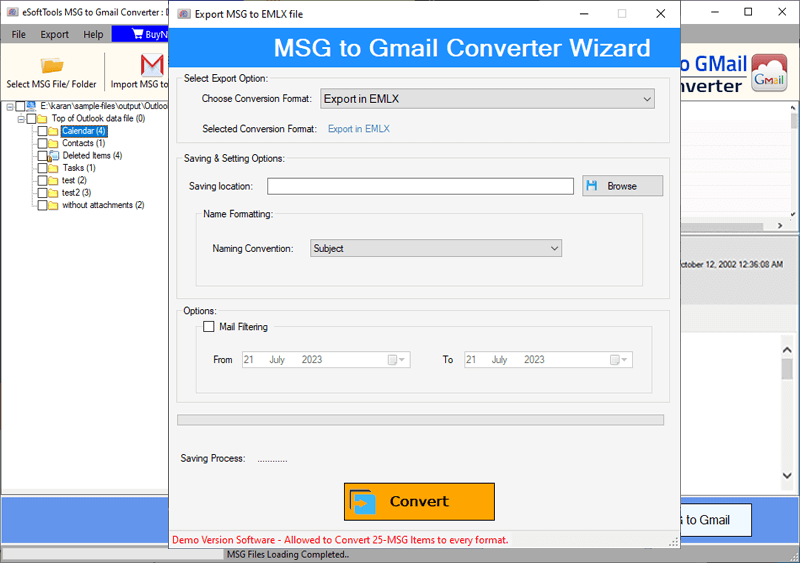Check the Tasks (1) folder checkbox

[x=42, y=168]
